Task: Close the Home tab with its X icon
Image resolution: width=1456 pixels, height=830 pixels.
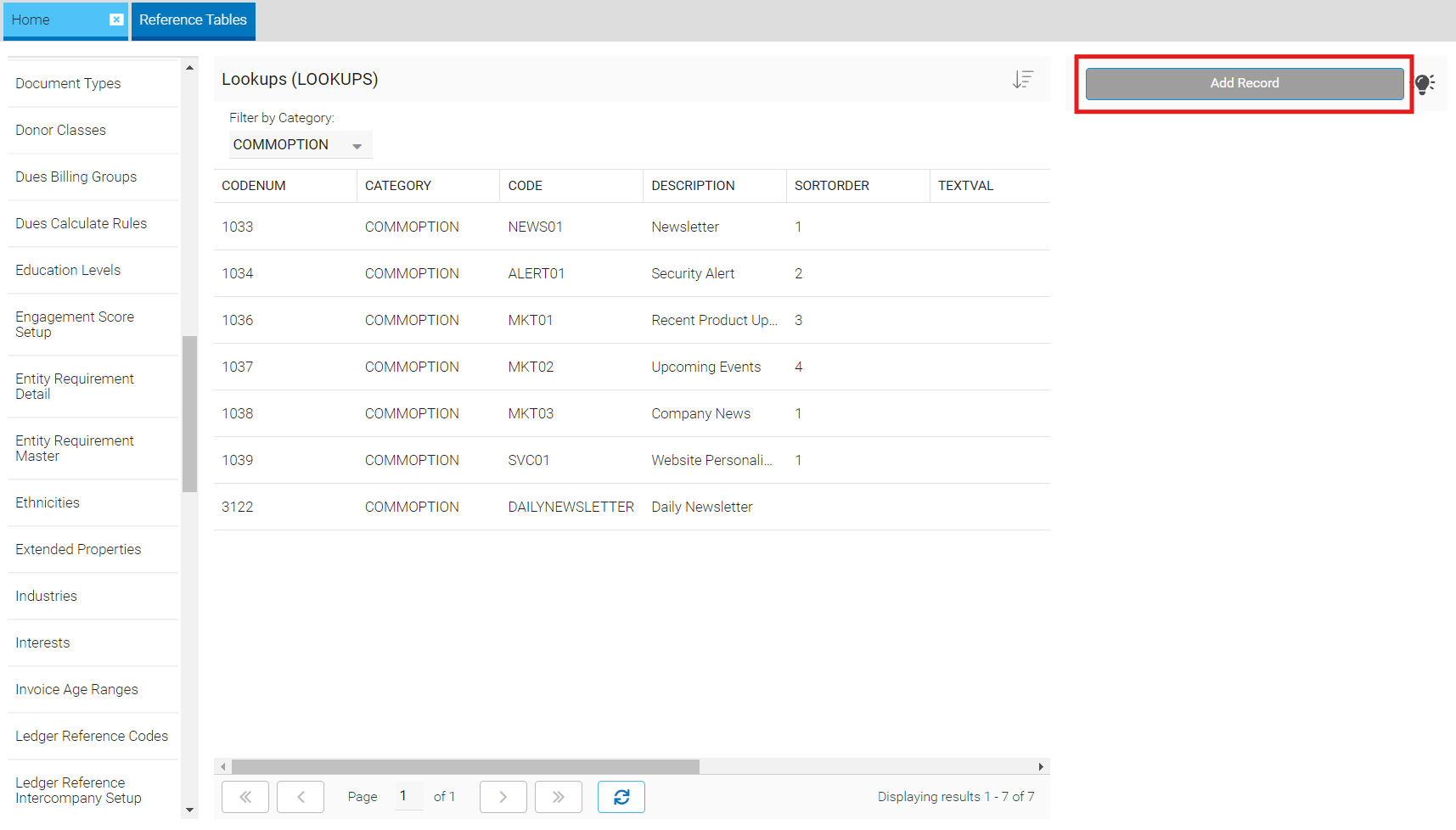Action: (x=116, y=20)
